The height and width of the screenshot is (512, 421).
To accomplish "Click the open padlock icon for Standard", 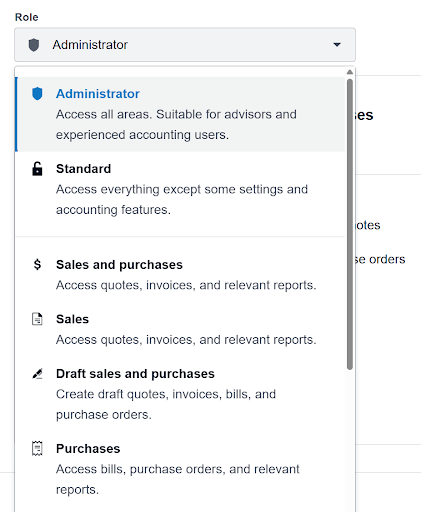I will point(37,169).
